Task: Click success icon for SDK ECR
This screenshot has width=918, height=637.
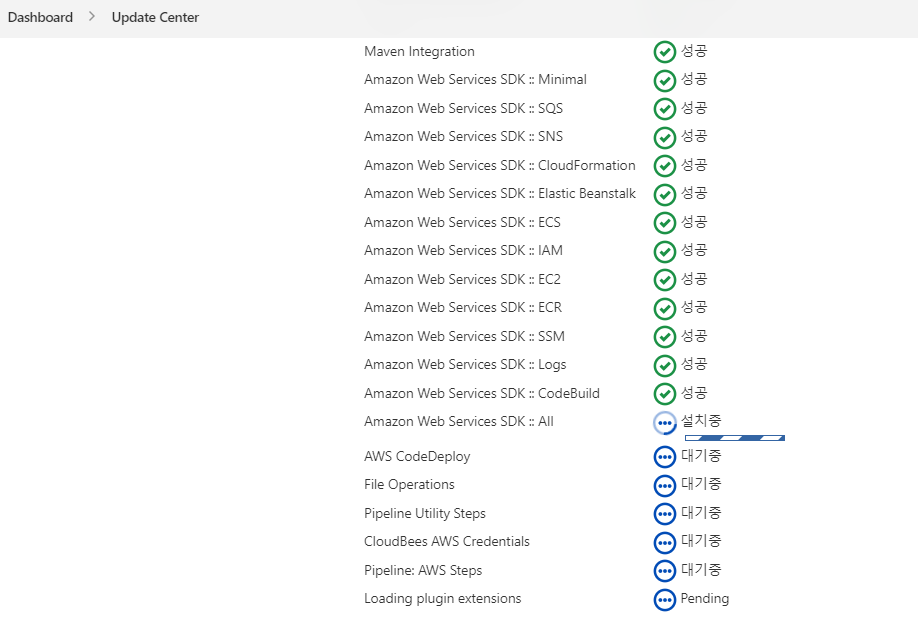Action: (x=664, y=308)
